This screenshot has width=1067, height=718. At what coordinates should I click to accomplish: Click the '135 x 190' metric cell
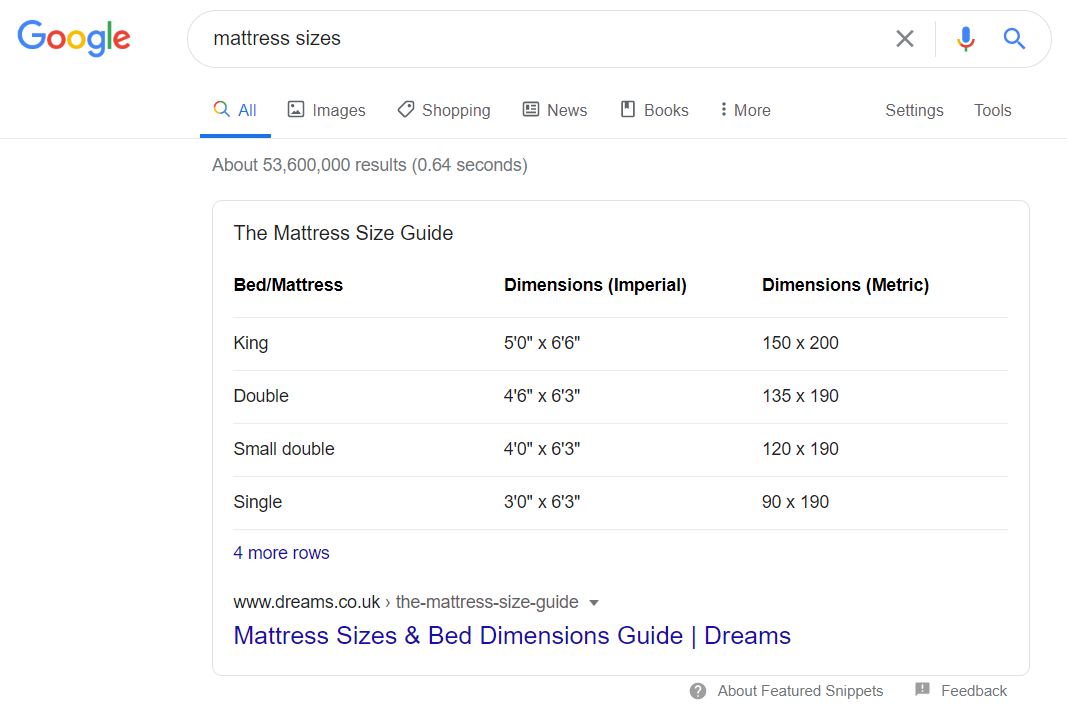pos(800,396)
